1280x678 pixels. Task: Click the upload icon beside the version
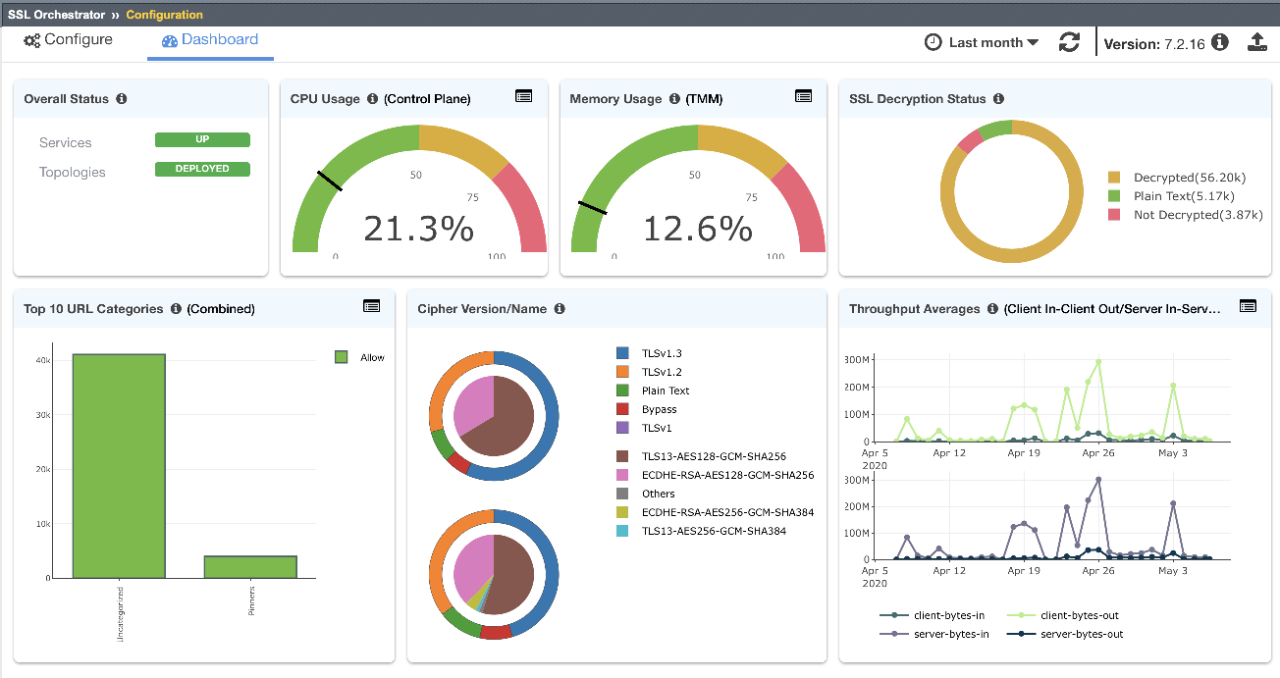pos(1258,42)
